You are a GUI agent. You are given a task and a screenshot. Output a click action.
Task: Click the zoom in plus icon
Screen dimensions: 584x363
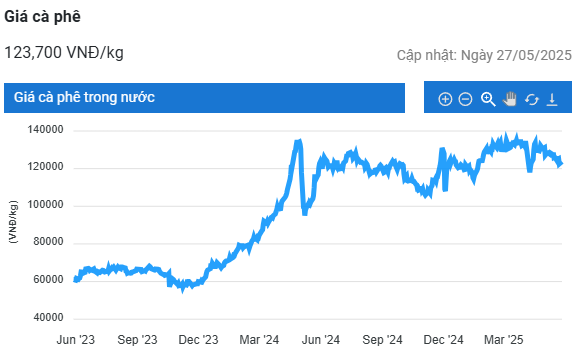445,99
